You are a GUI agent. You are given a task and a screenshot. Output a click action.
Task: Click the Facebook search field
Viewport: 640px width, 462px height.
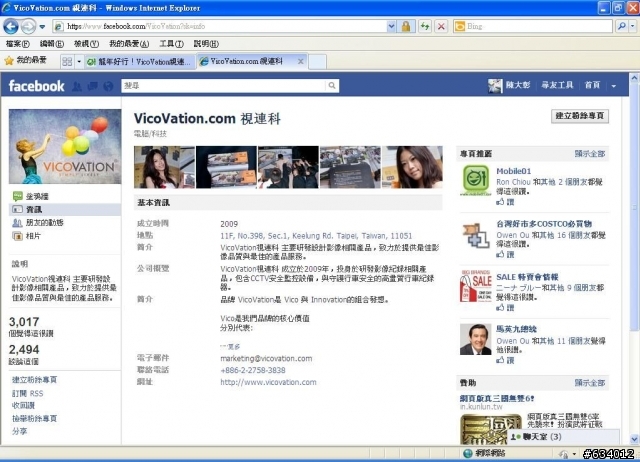click(x=223, y=85)
